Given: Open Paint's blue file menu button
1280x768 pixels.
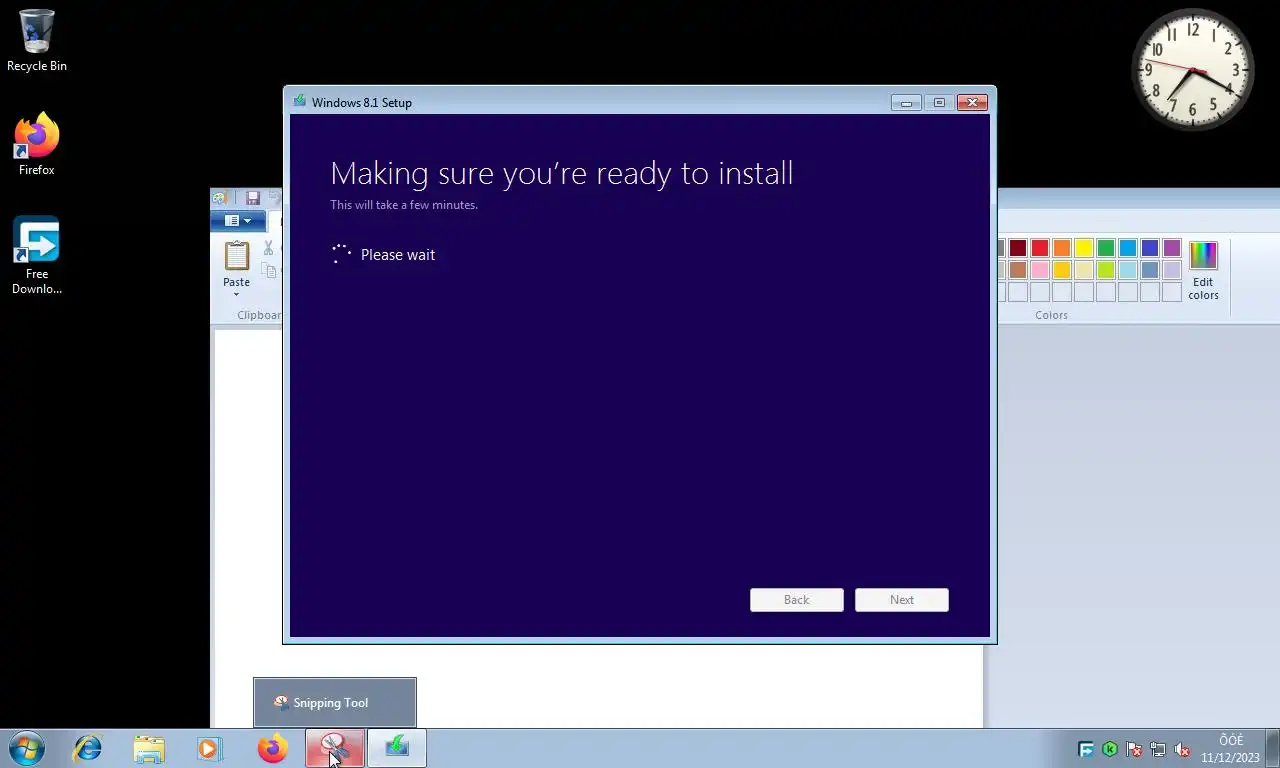Looking at the screenshot, I should click(x=238, y=220).
